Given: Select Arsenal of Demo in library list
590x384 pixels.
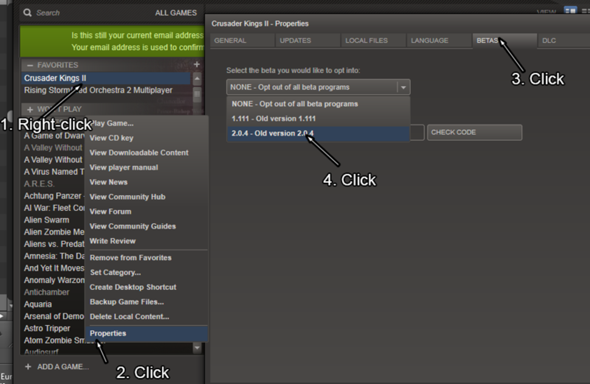Looking at the screenshot, I should click(54, 316).
